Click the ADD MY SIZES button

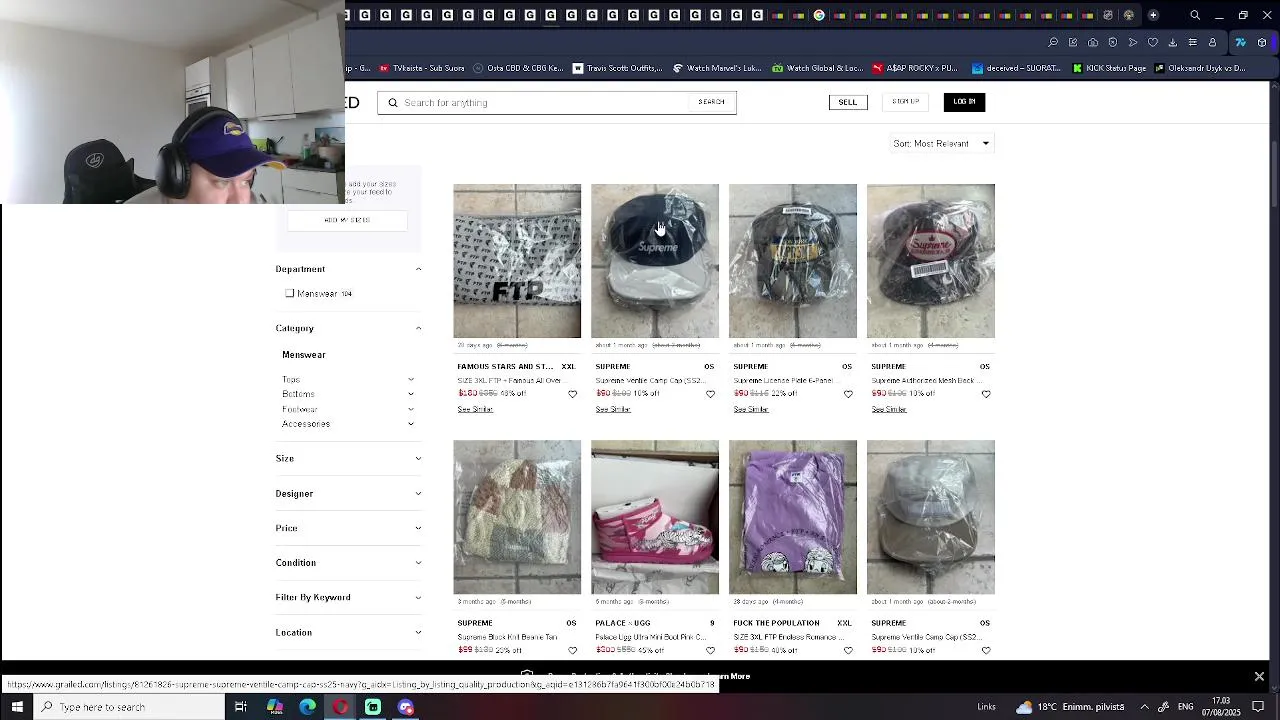347,220
